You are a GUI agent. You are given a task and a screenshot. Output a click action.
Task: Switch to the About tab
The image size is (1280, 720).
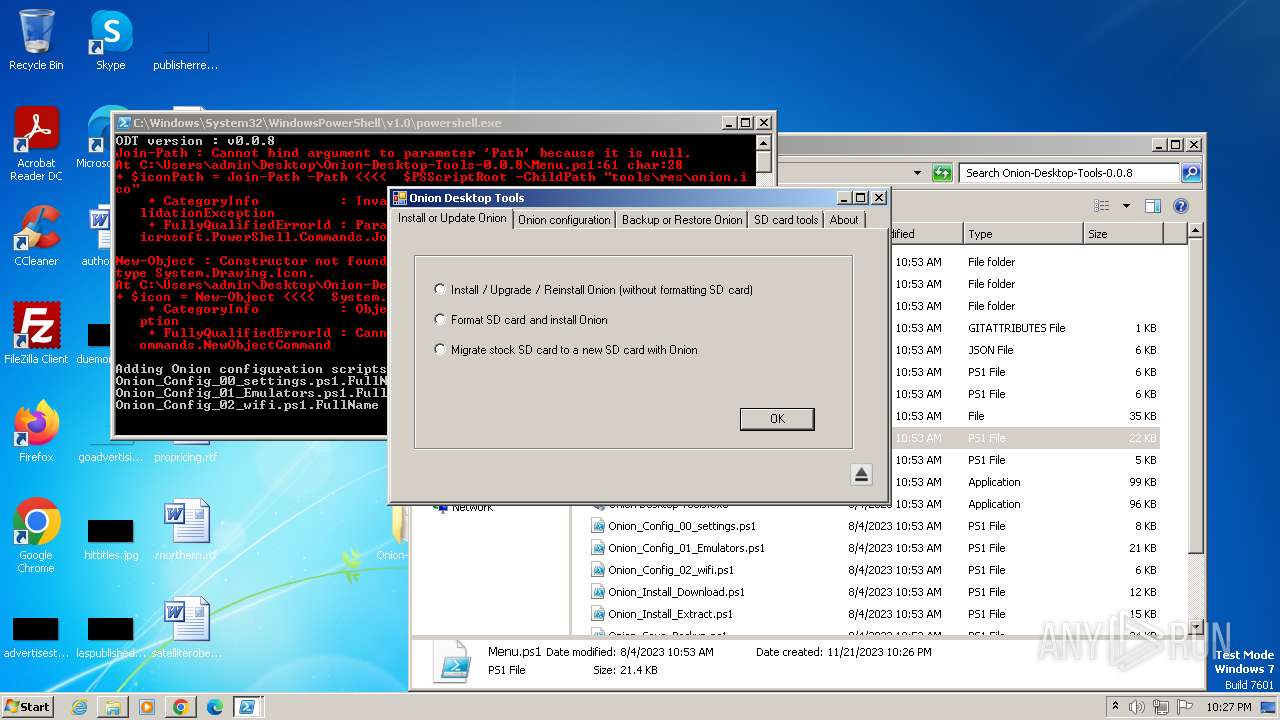(844, 220)
